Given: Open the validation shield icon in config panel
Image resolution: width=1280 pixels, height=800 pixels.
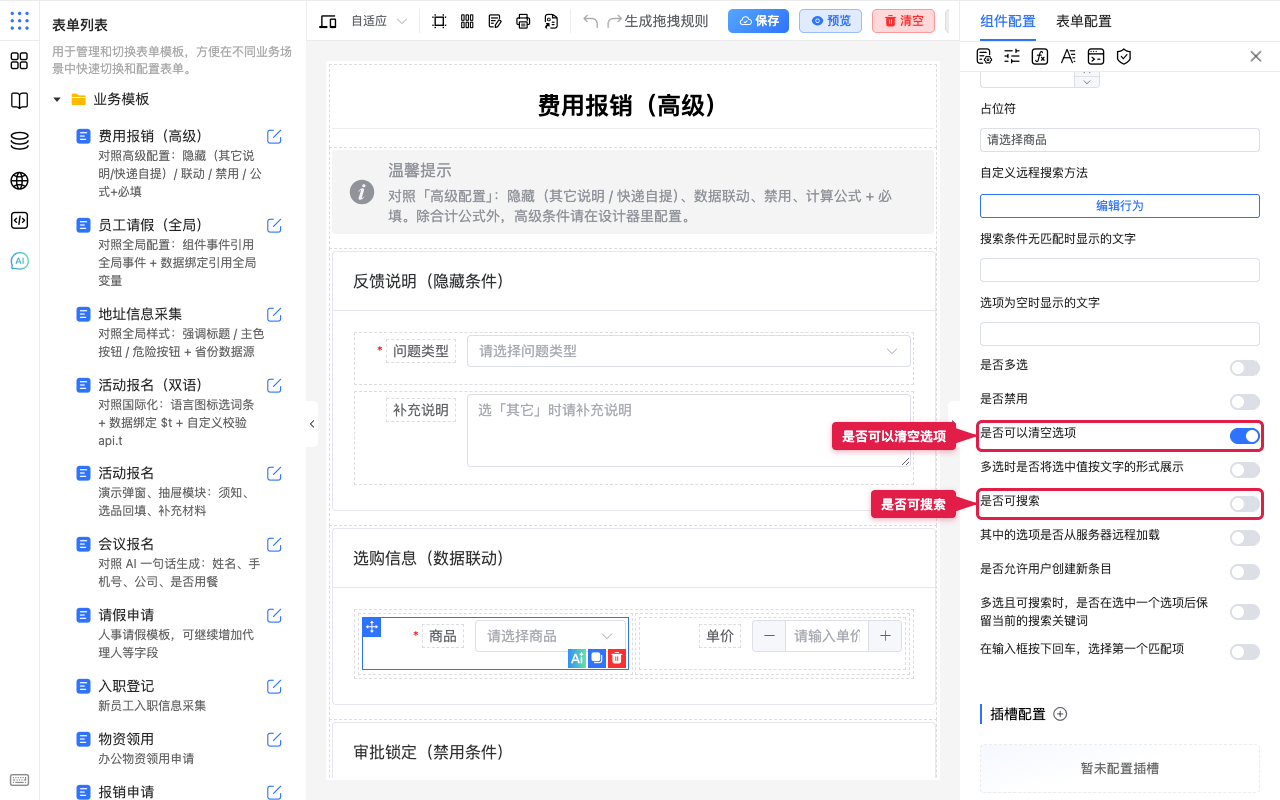Looking at the screenshot, I should (1124, 56).
